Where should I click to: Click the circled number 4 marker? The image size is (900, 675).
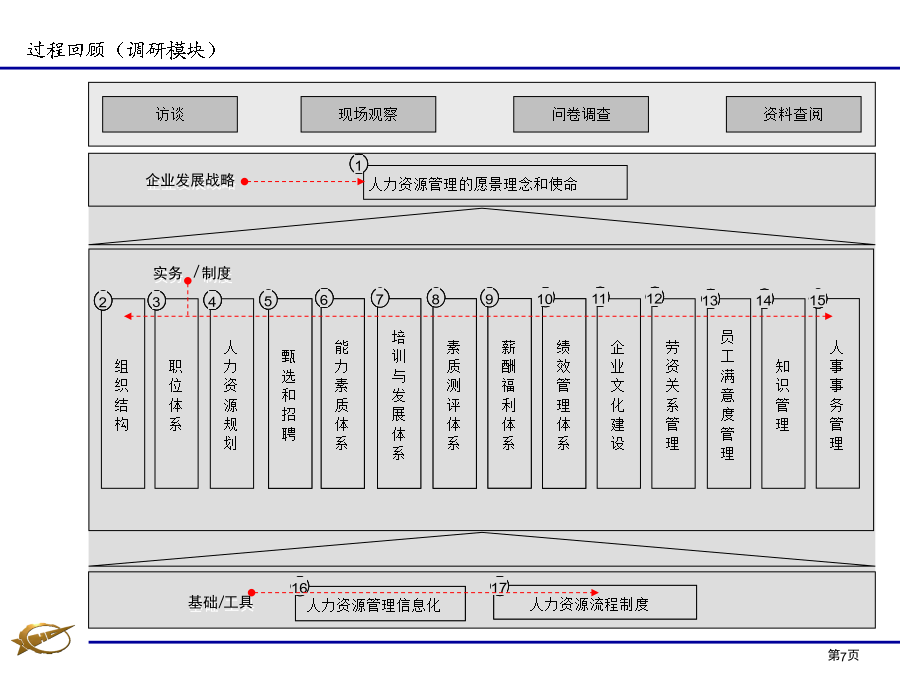tap(212, 301)
